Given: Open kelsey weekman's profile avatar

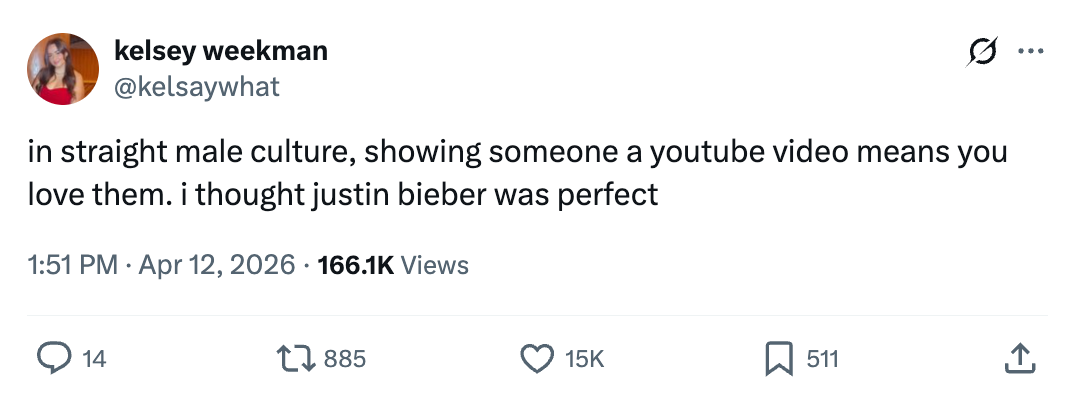Looking at the screenshot, I should click(x=63, y=68).
